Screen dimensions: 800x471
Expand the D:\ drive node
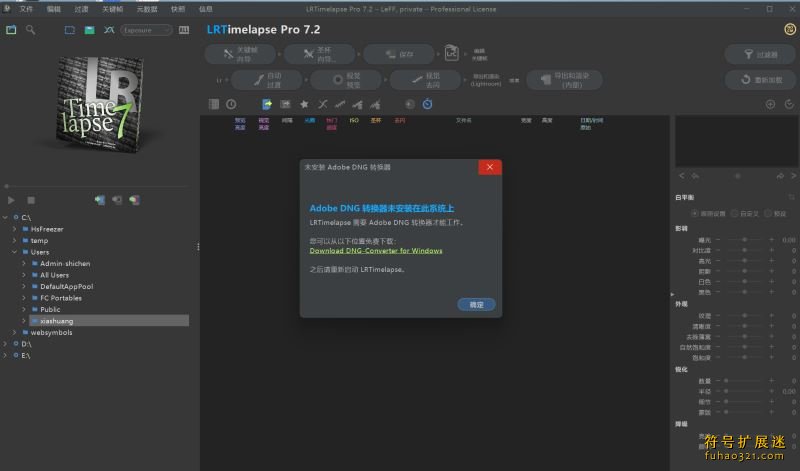point(5,344)
